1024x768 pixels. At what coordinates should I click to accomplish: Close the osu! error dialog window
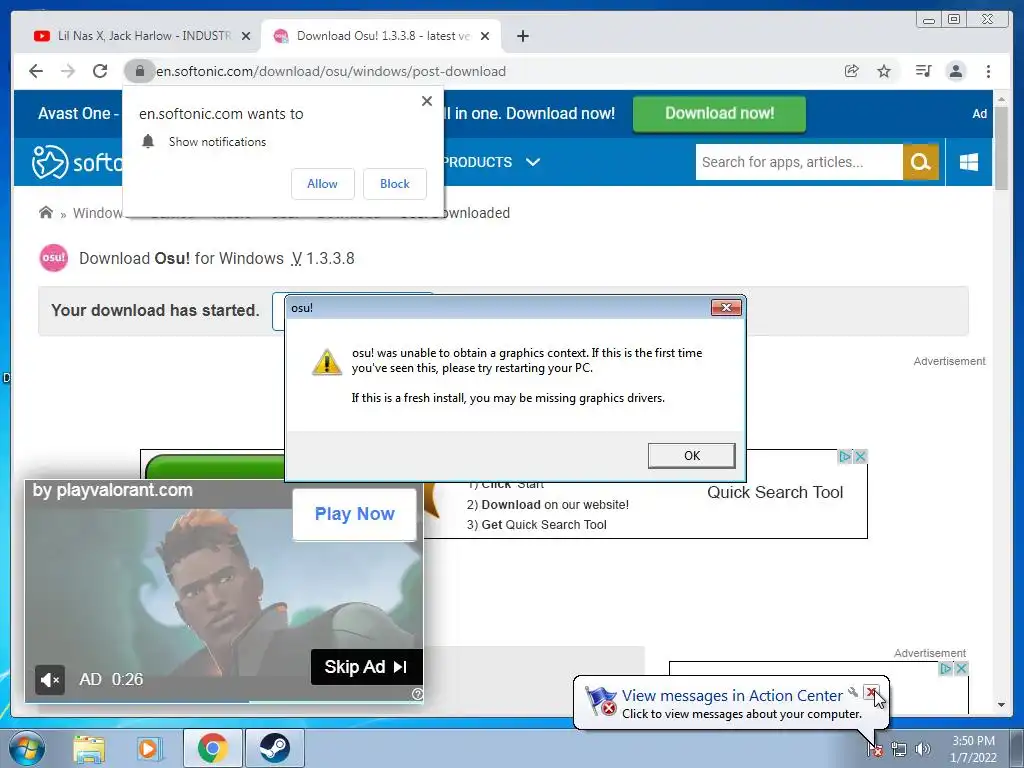726,308
